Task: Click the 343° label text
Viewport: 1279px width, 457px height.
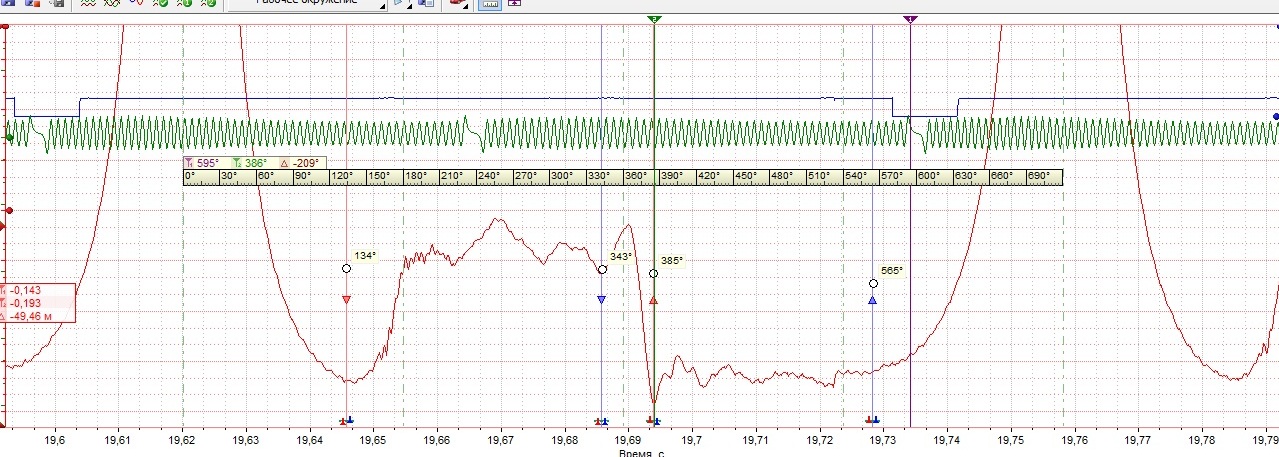Action: [621, 257]
